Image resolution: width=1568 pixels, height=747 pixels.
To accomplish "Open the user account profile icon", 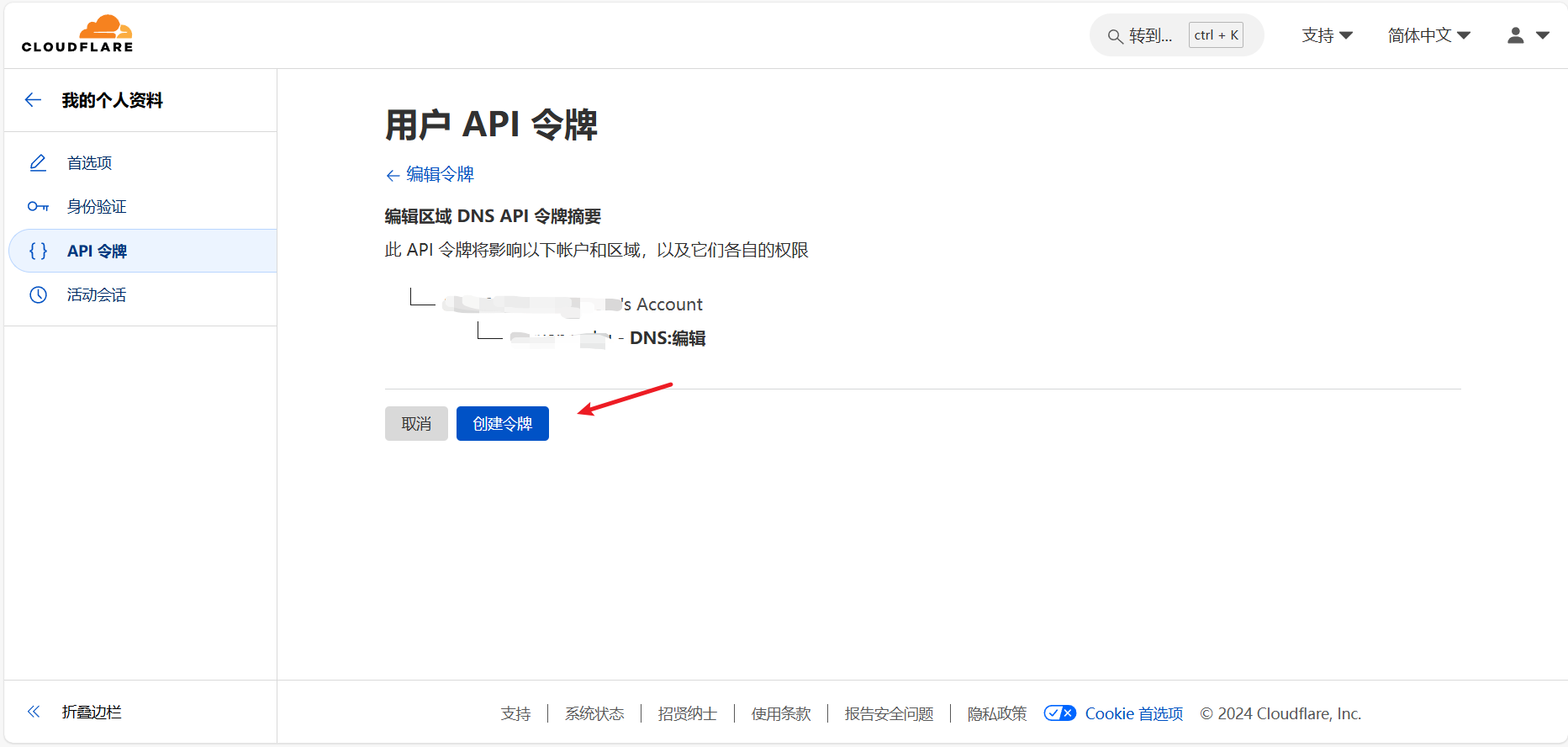I will (x=1516, y=35).
